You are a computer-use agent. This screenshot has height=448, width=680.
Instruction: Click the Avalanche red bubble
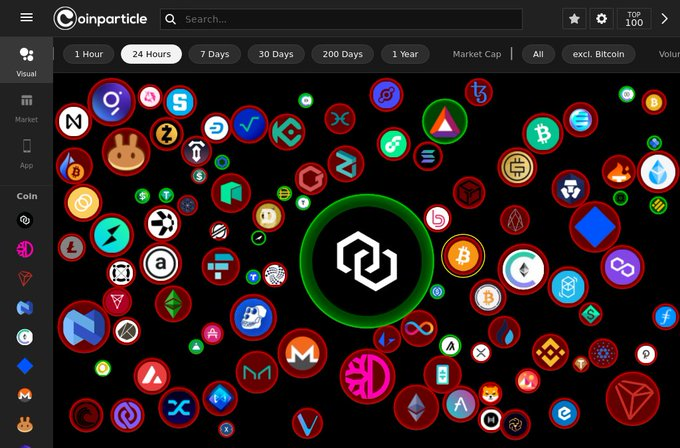pos(152,376)
